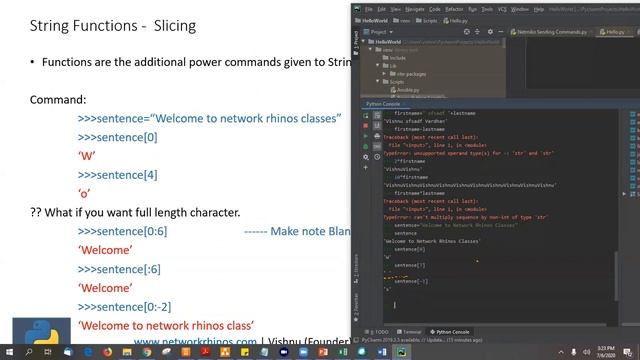Open the Run menu in PyCharm
Screen dimensions: 640x360
point(472,9)
